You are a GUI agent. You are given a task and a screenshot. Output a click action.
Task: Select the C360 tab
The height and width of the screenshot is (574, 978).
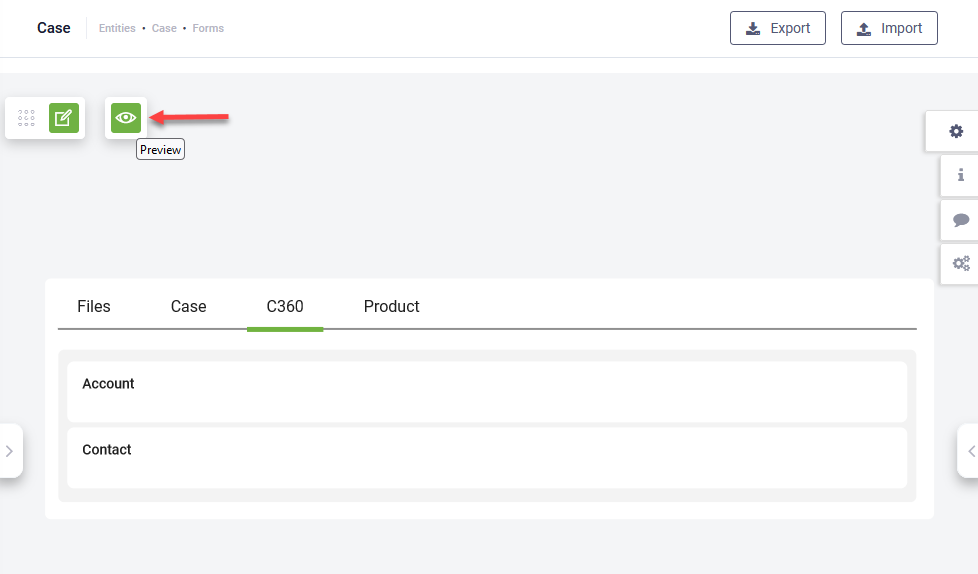(x=285, y=307)
